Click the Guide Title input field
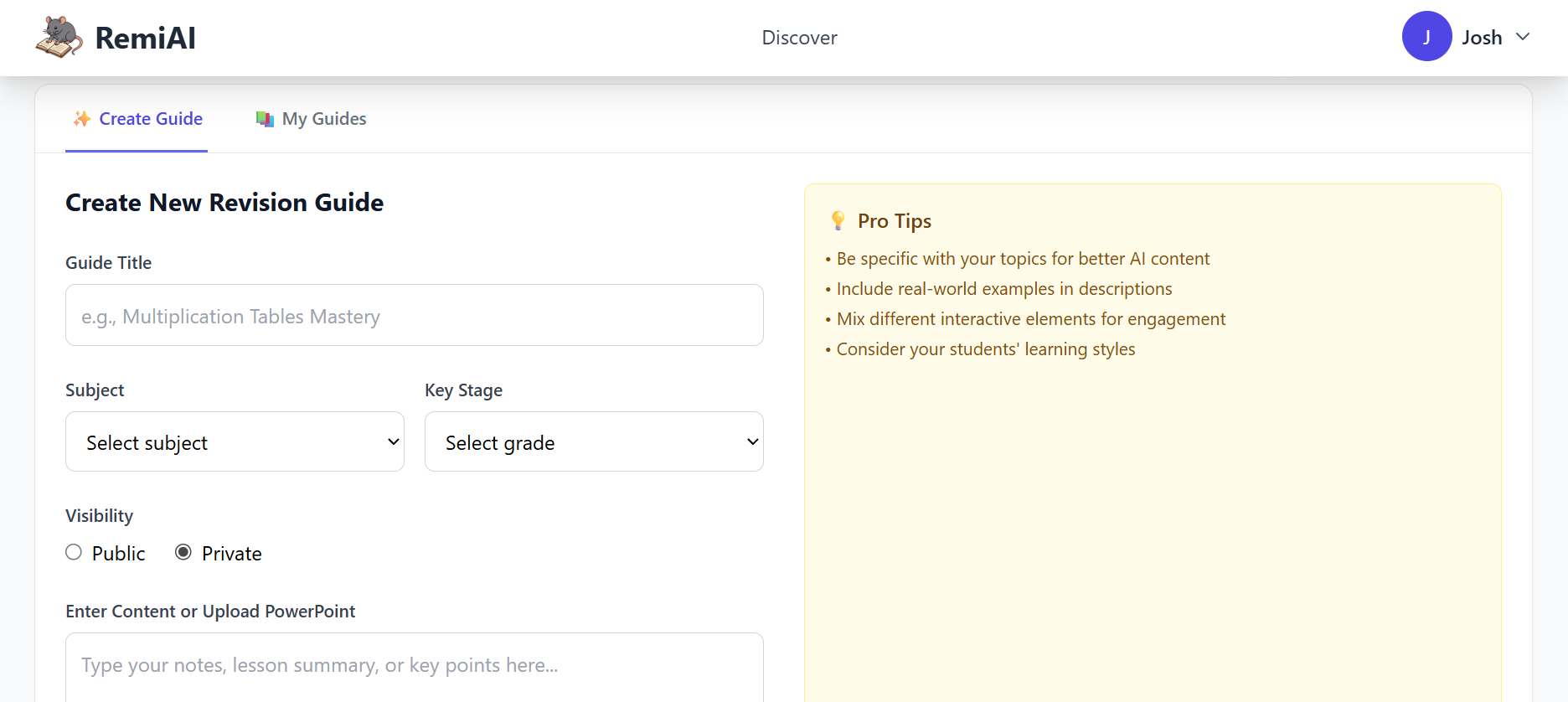The width and height of the screenshot is (1568, 702). (414, 315)
